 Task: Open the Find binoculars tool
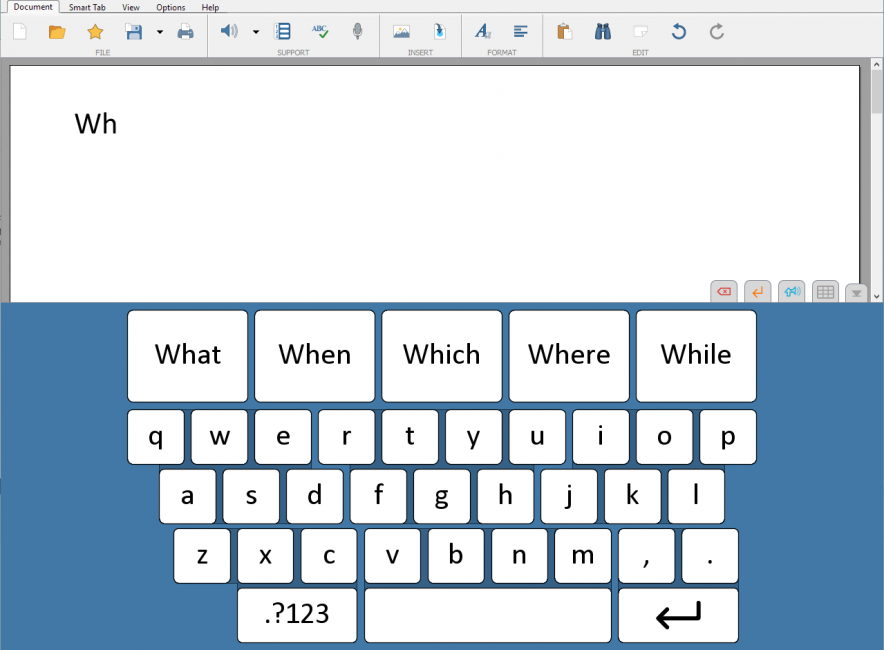click(x=602, y=32)
